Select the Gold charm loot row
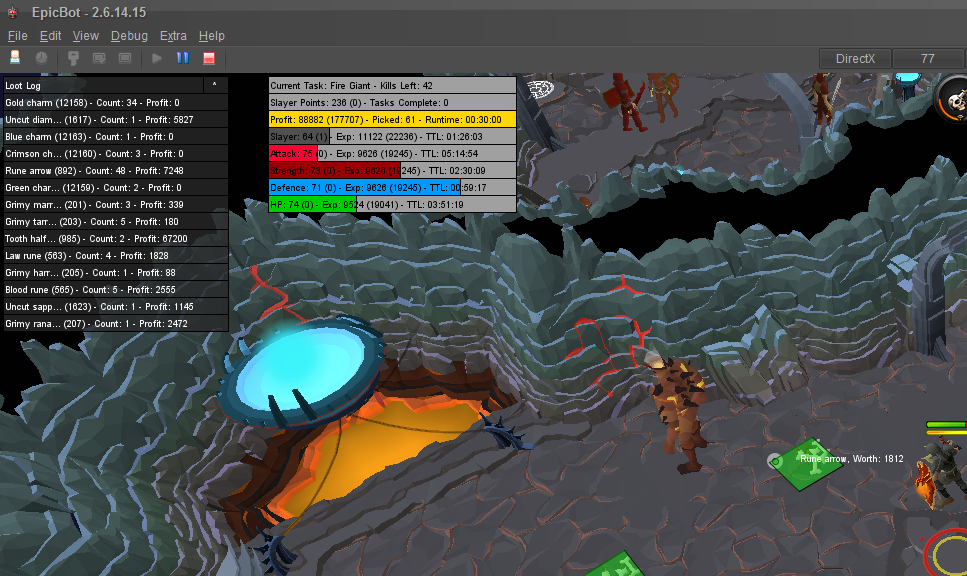The width and height of the screenshot is (967, 576). (x=116, y=102)
